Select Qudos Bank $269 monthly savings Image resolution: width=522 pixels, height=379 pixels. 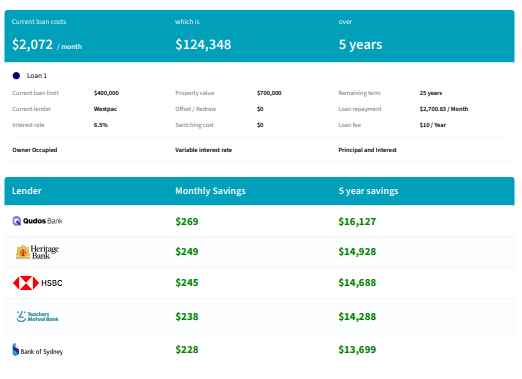pos(187,221)
